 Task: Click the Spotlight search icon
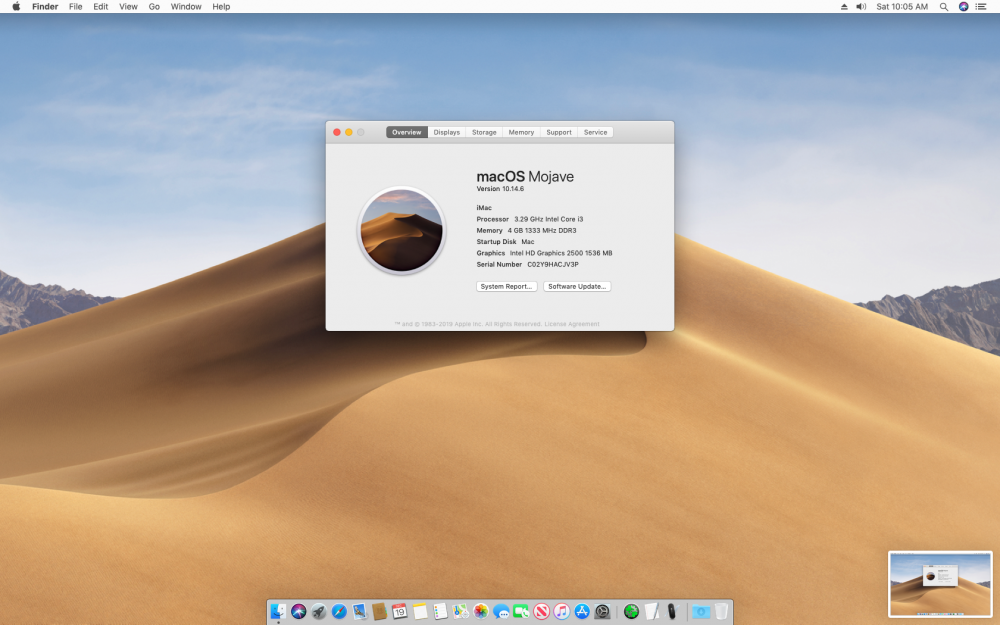pyautogui.click(x=943, y=6)
